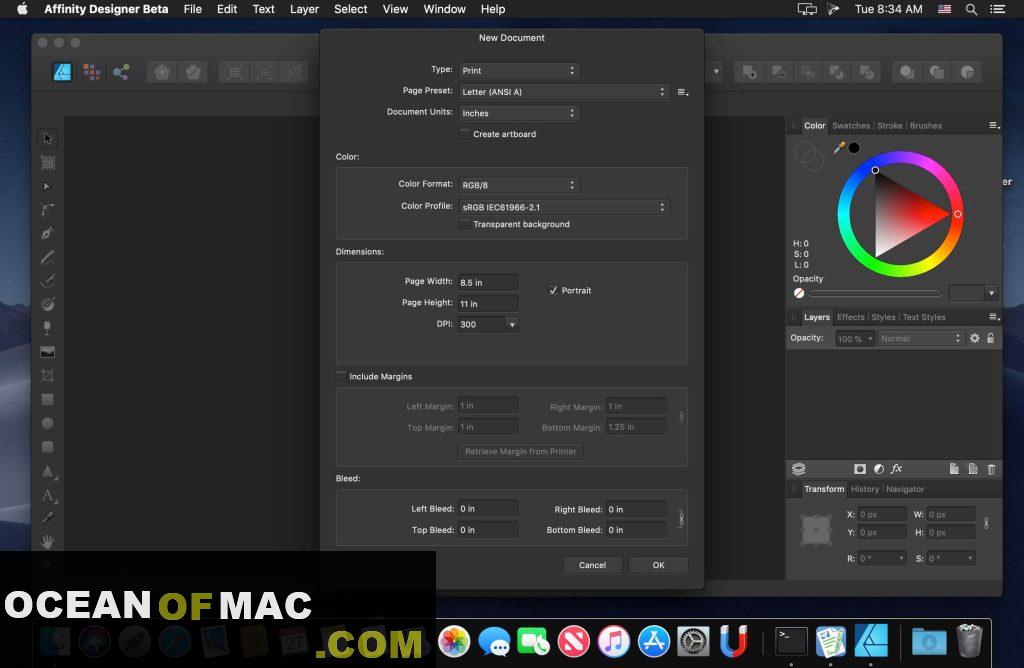The image size is (1024, 668).
Task: Switch to the History tab
Action: [865, 488]
